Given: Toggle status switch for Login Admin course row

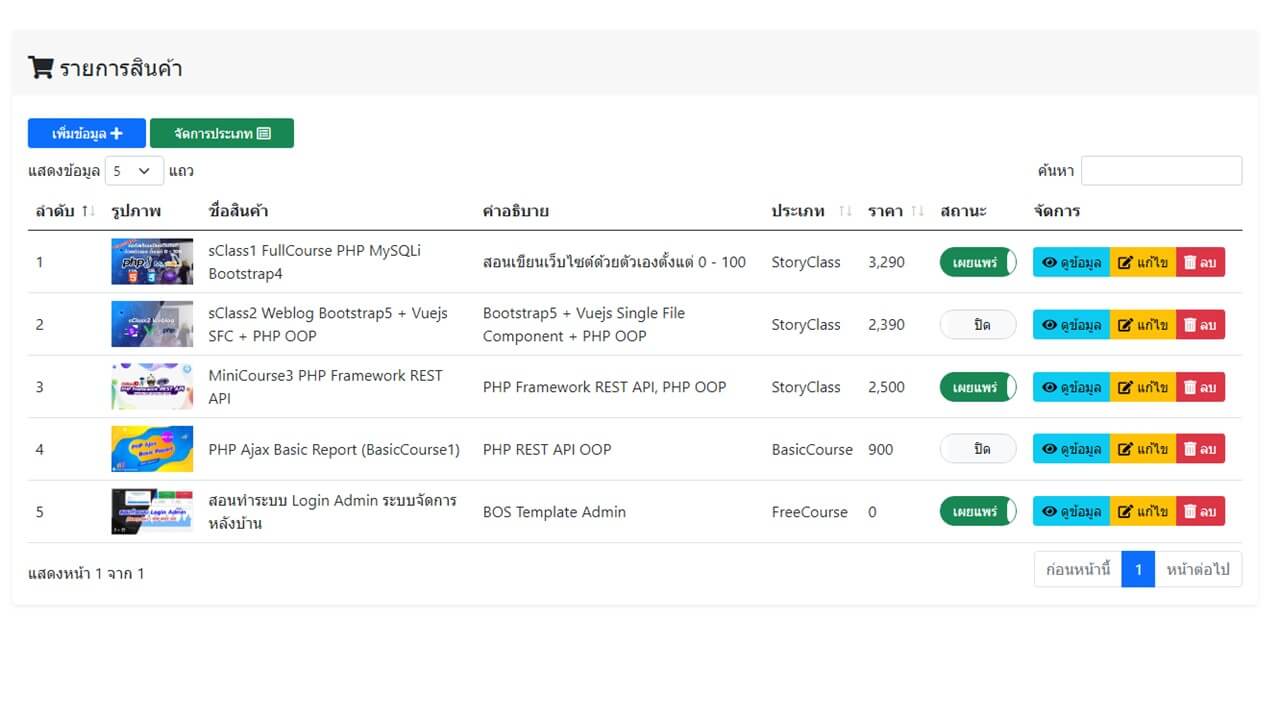Looking at the screenshot, I should pos(978,511).
